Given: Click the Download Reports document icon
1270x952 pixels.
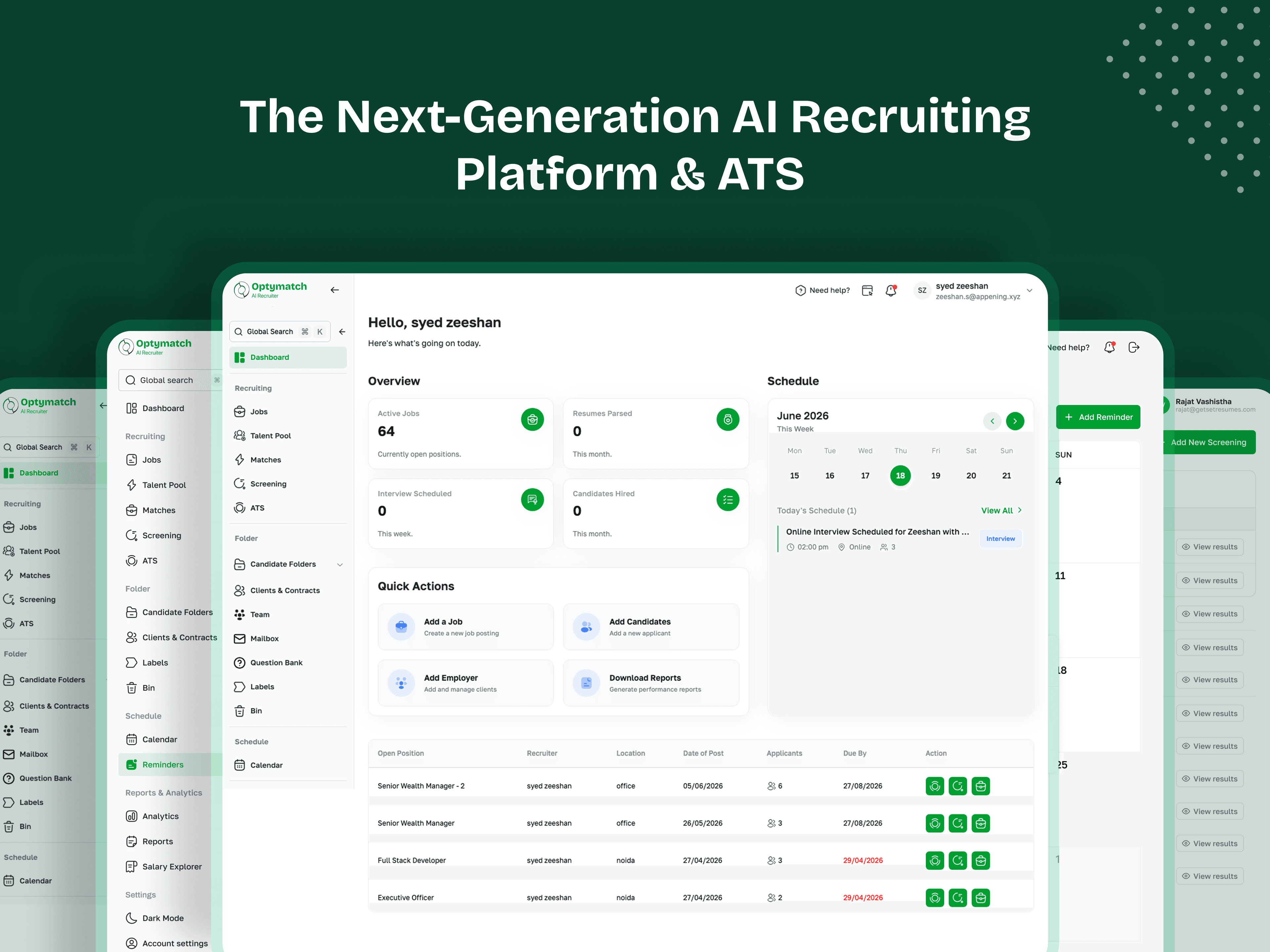Looking at the screenshot, I should click(586, 683).
